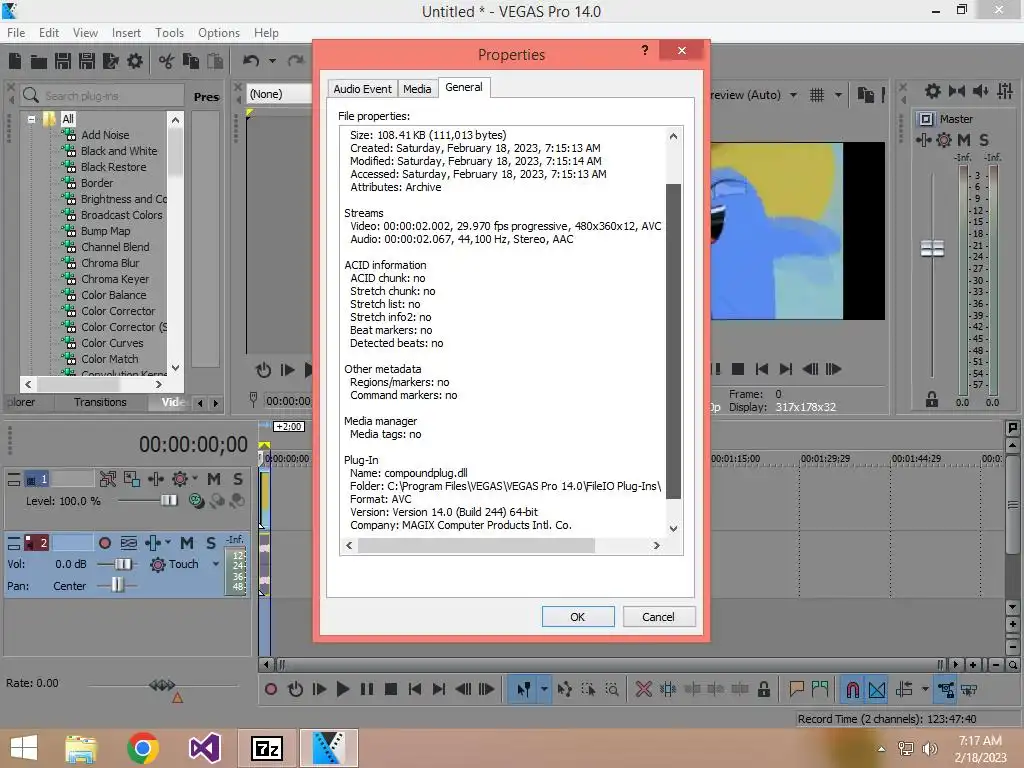Image resolution: width=1024 pixels, height=768 pixels.
Task: Select the Color Curves plug-in
Action: coord(112,343)
